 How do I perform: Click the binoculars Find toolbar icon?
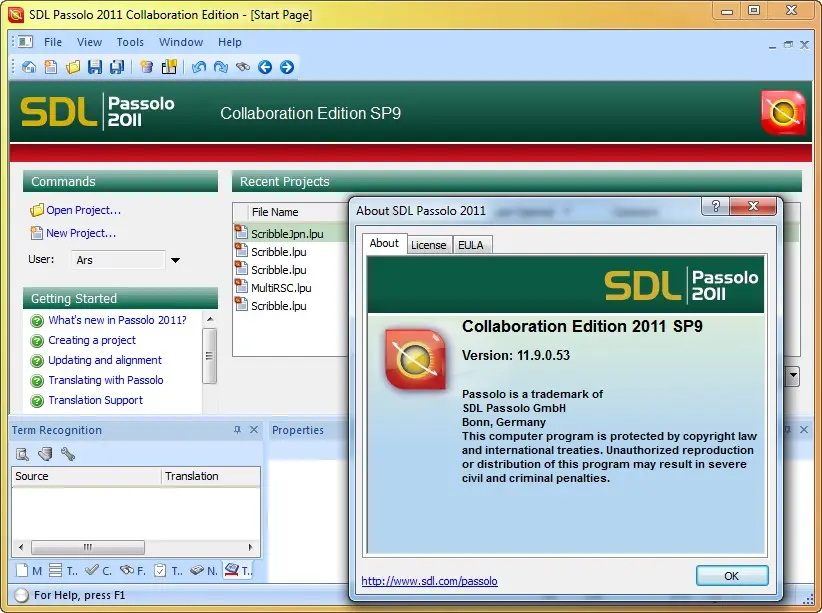(x=243, y=67)
